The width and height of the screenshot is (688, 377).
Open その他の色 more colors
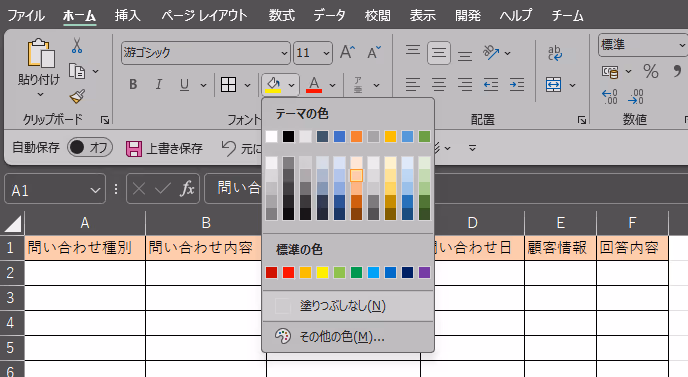point(348,337)
